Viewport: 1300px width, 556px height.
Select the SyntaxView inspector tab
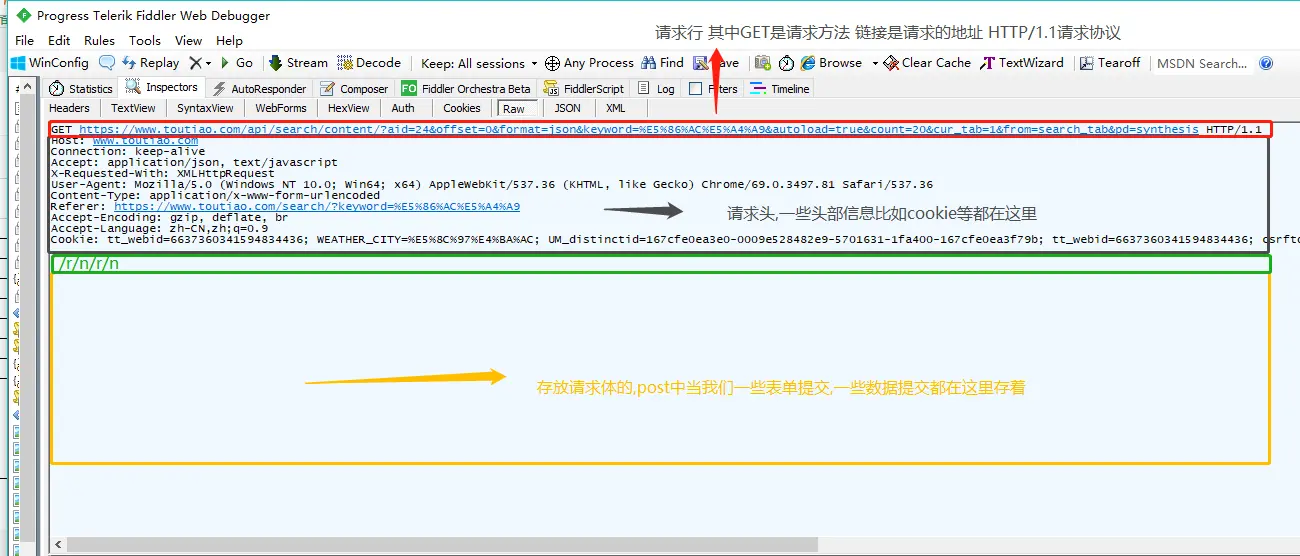(205, 108)
